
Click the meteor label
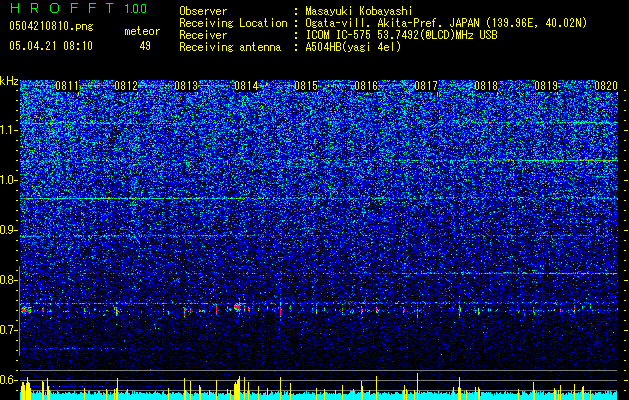click(x=142, y=31)
